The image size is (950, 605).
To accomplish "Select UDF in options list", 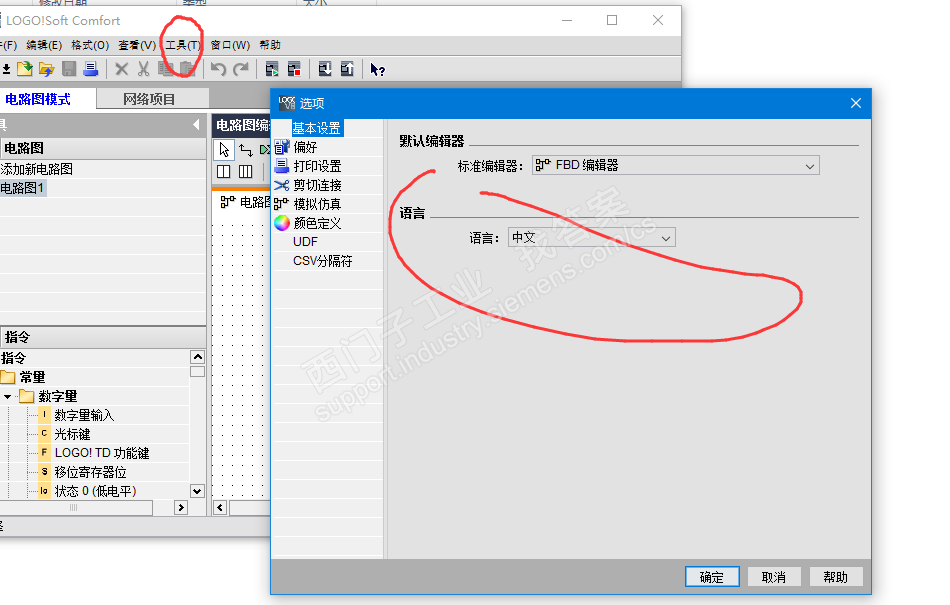I will 305,242.
